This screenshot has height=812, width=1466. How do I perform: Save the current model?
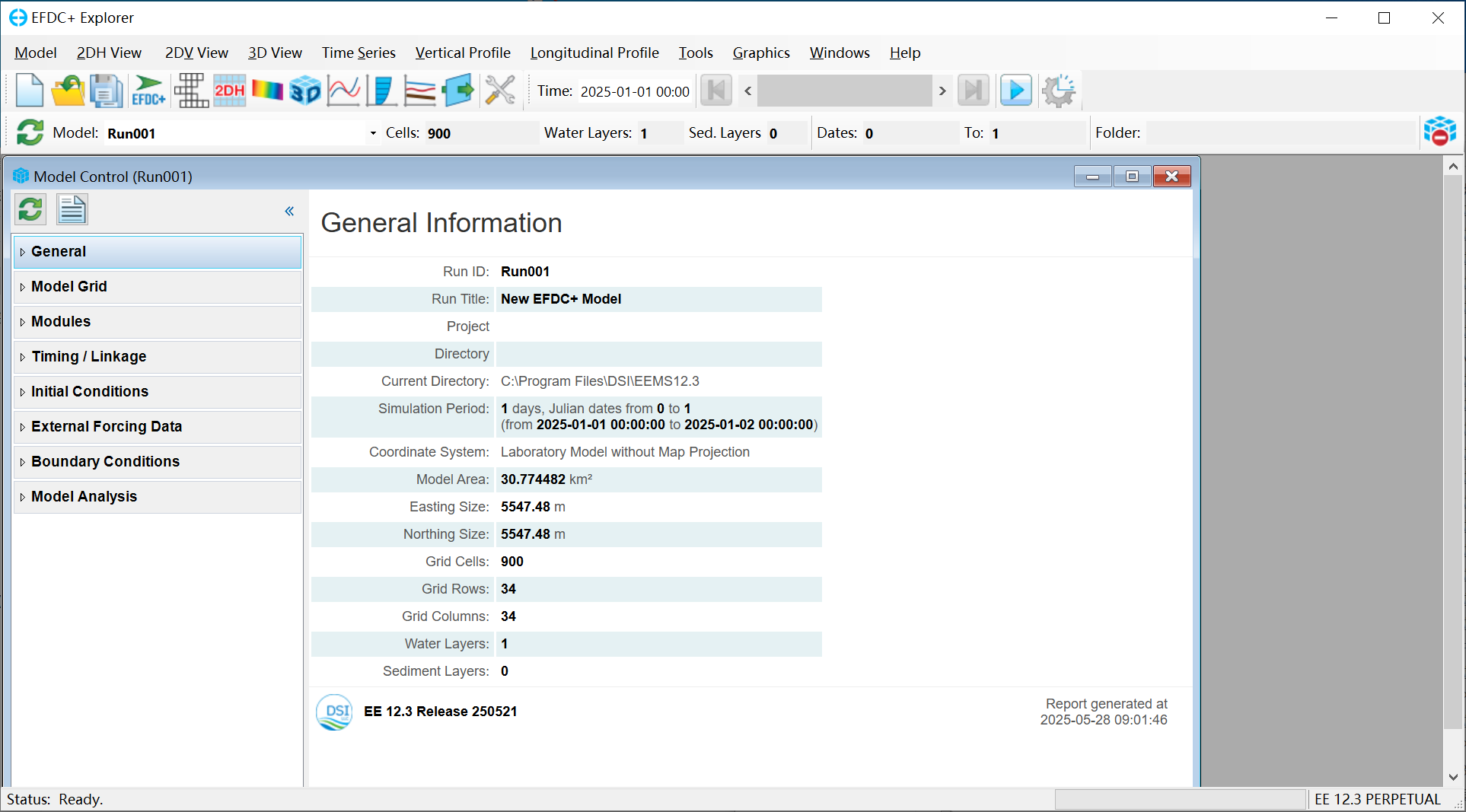[106, 91]
